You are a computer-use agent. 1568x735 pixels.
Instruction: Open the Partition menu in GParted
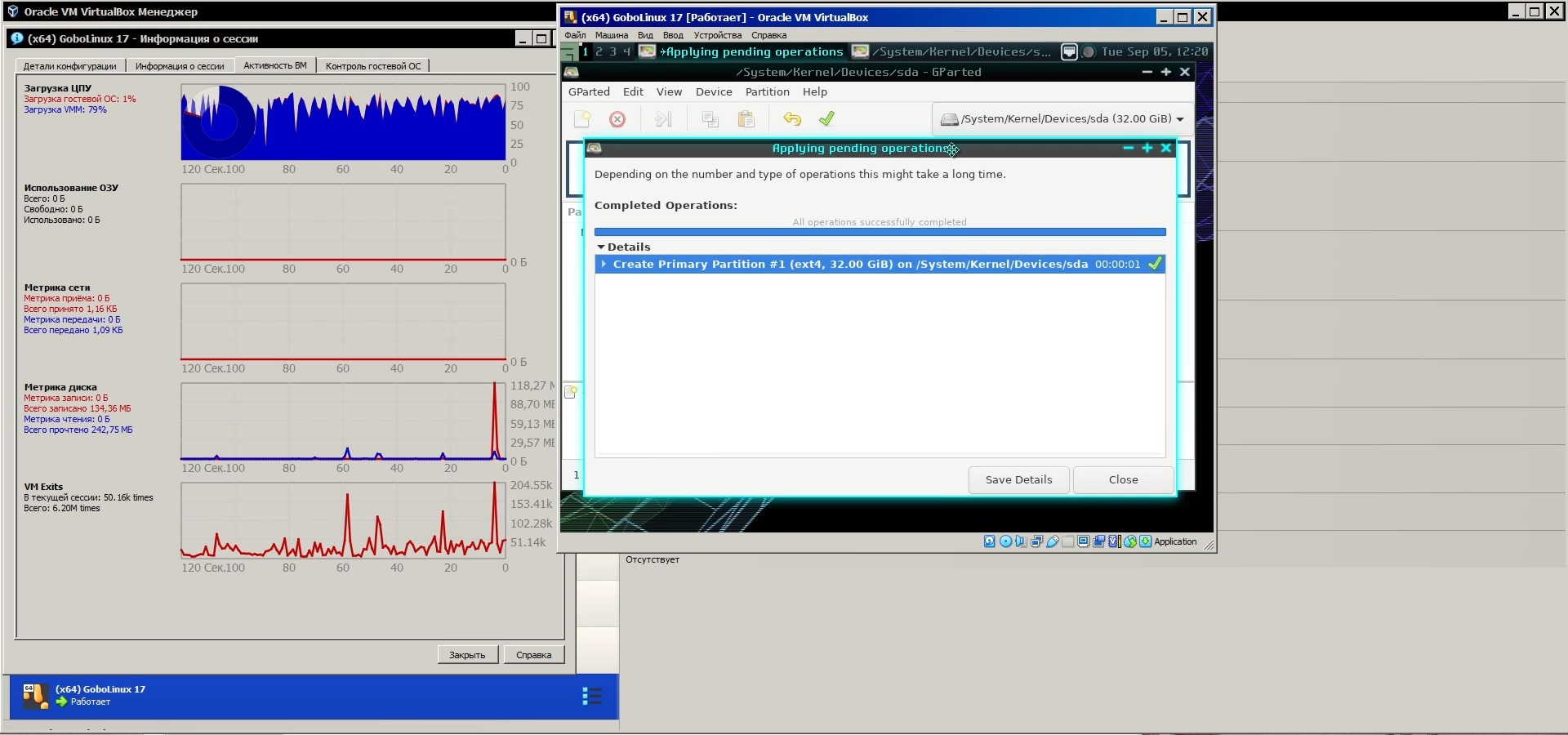[767, 92]
